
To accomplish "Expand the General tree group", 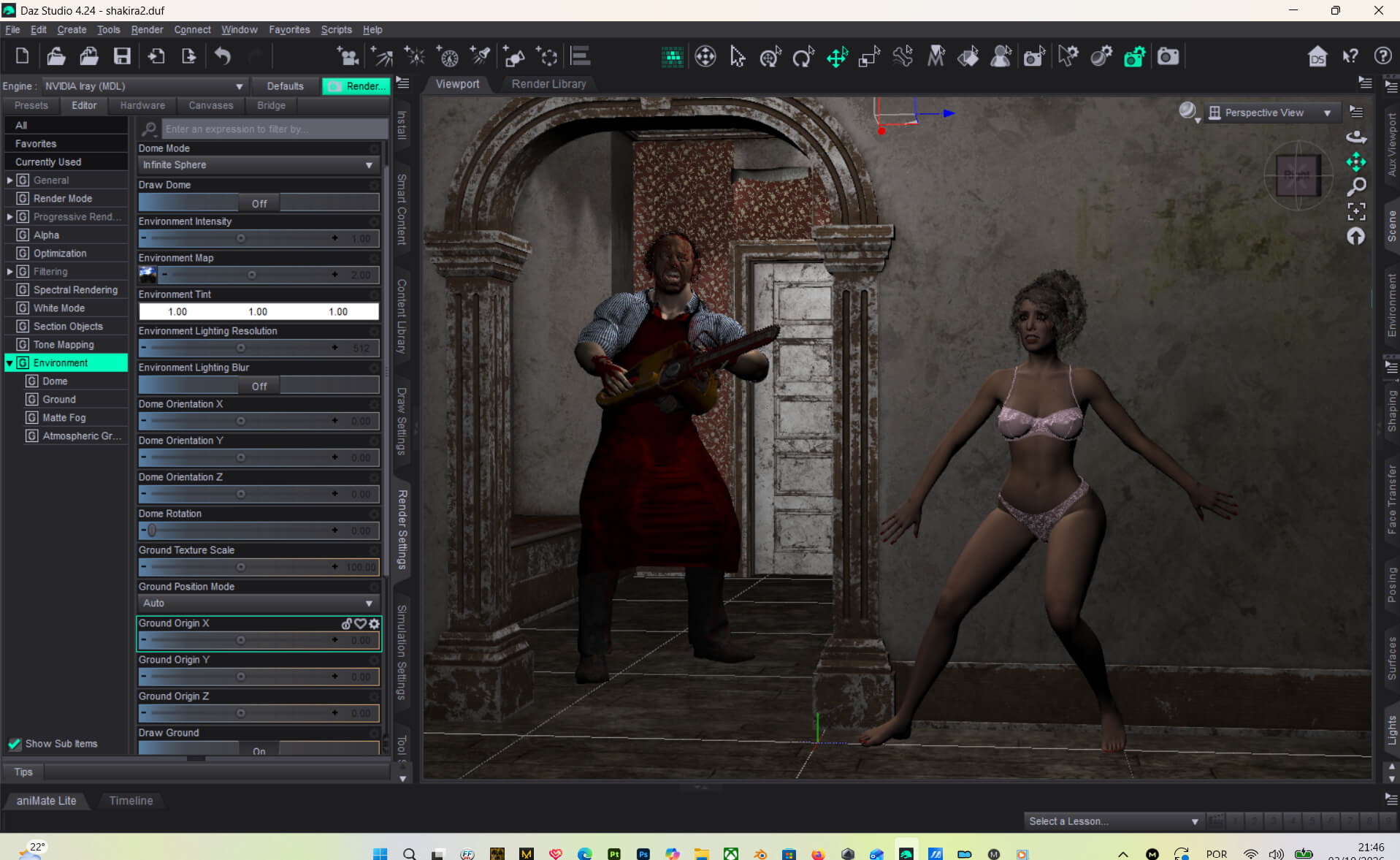I will point(9,180).
